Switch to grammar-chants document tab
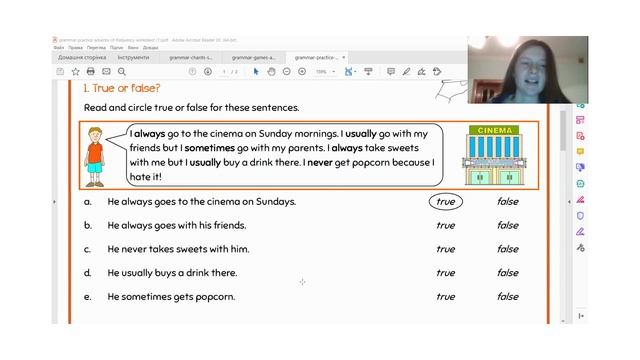The height and width of the screenshot is (360, 640). 191,58
